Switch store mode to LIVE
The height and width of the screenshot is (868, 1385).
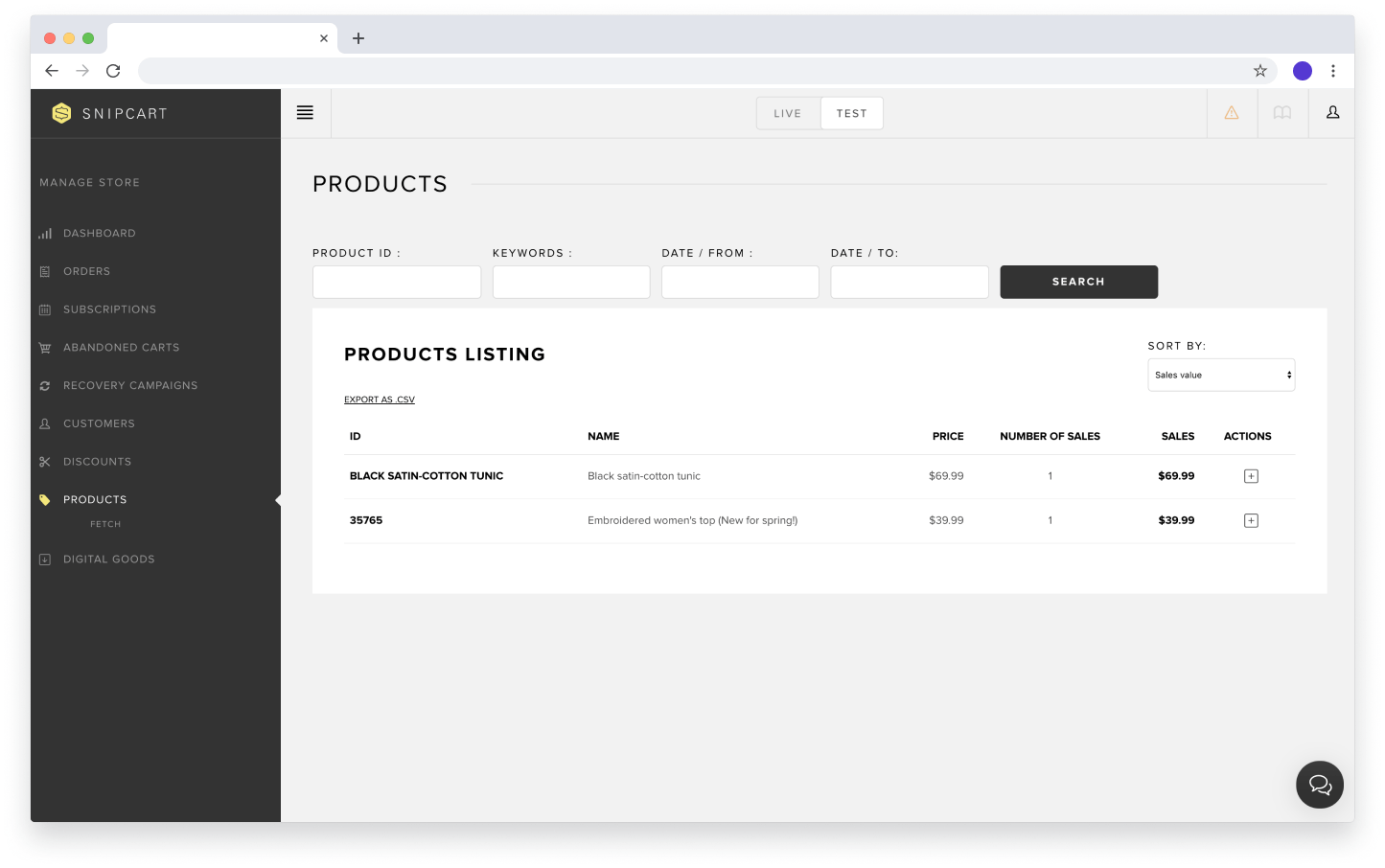pyautogui.click(x=787, y=112)
